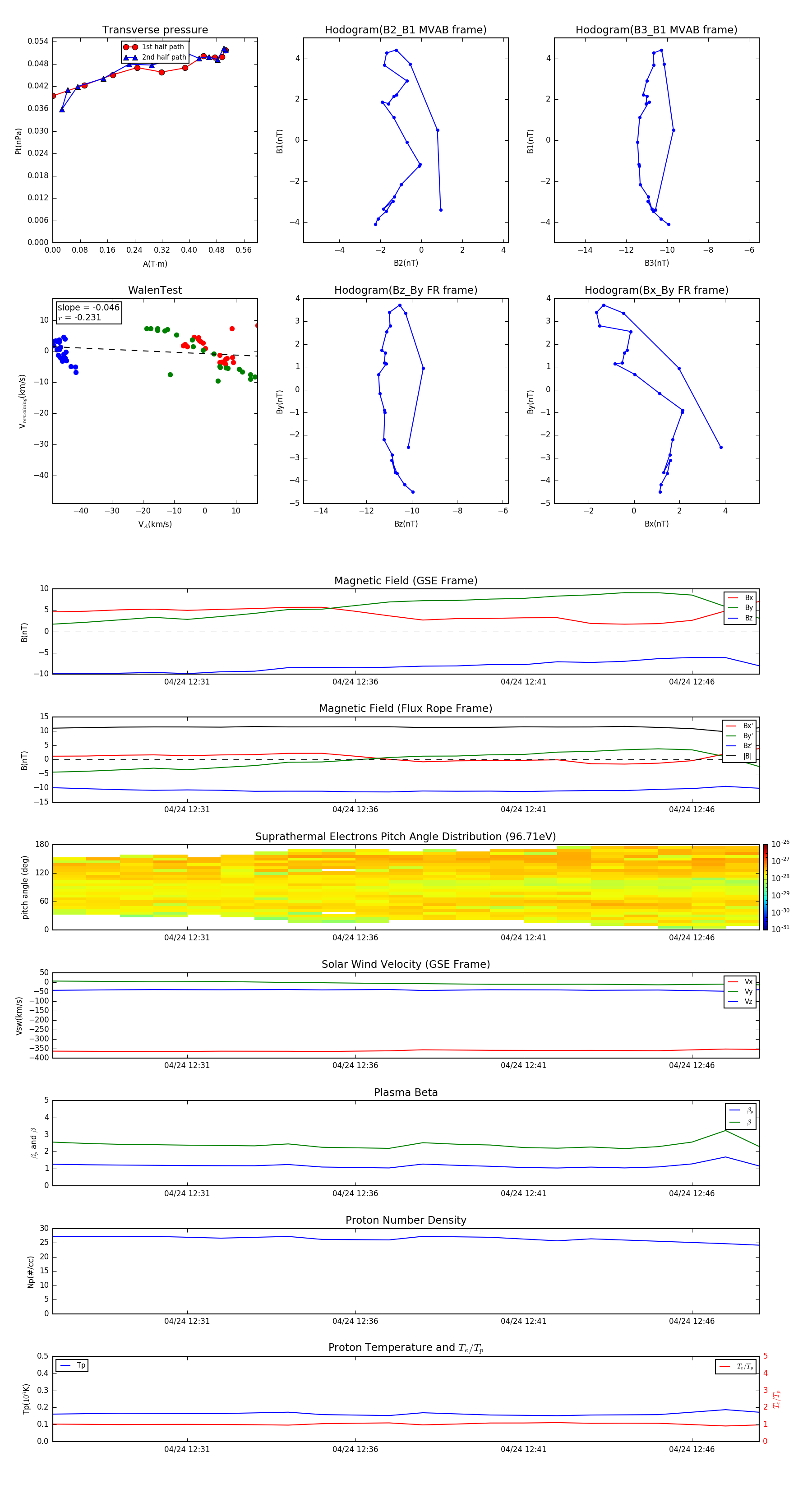This screenshot has width=812, height=1489.
Task: Select 'Vx' in the solar wind velocity legend
Action: tap(740, 982)
